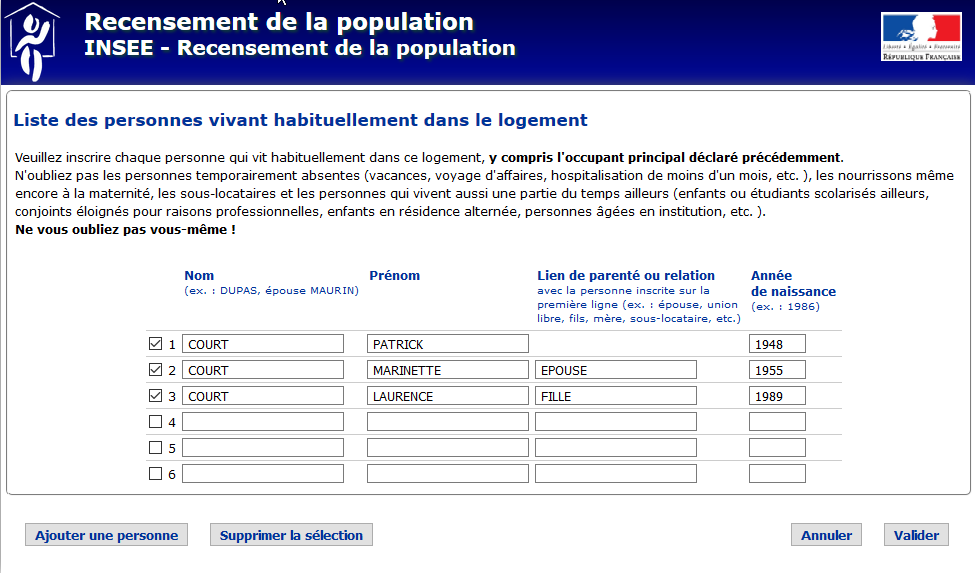Click the Nom field containing COURT in row 1
Screen dimensions: 975x573
(x=263, y=344)
